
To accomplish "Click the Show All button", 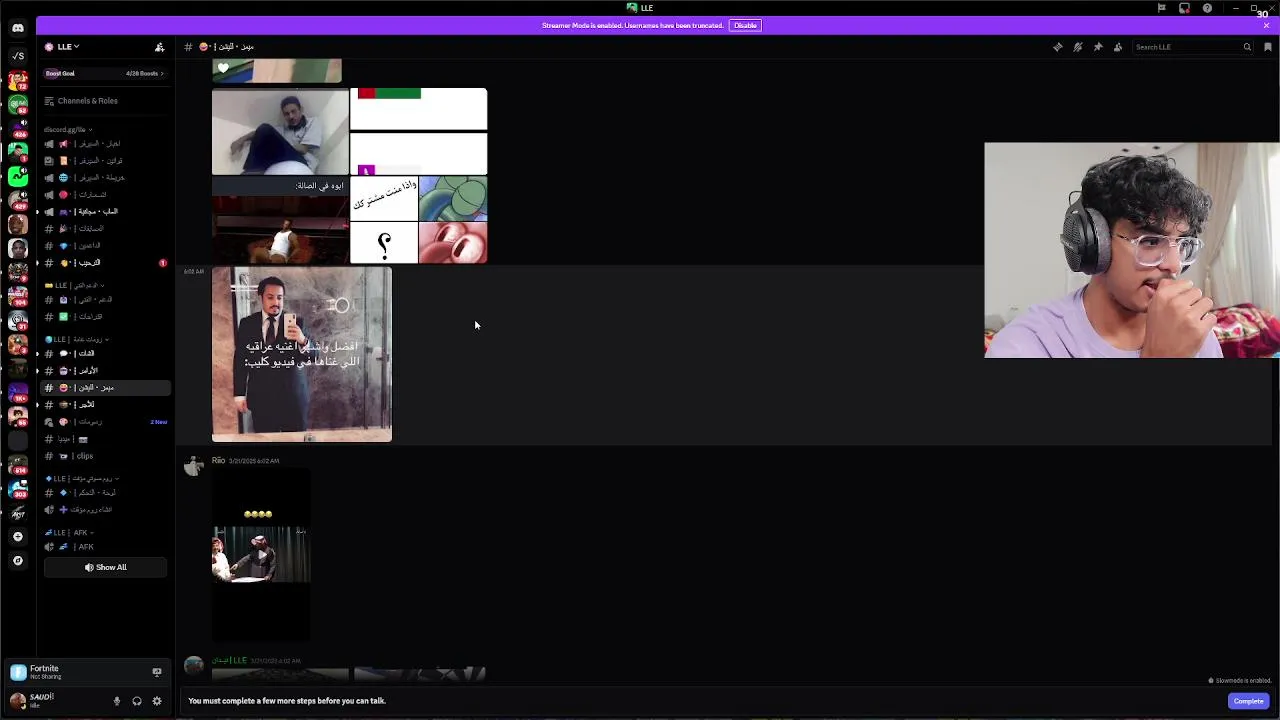I will 105,567.
